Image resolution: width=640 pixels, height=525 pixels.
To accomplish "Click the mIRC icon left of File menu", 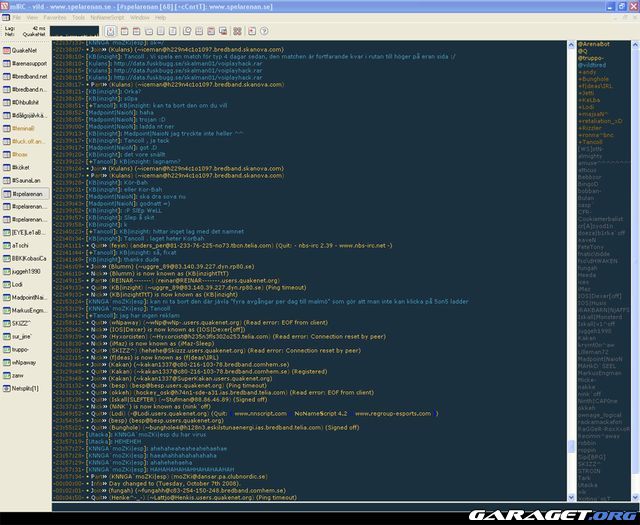I will 6,17.
